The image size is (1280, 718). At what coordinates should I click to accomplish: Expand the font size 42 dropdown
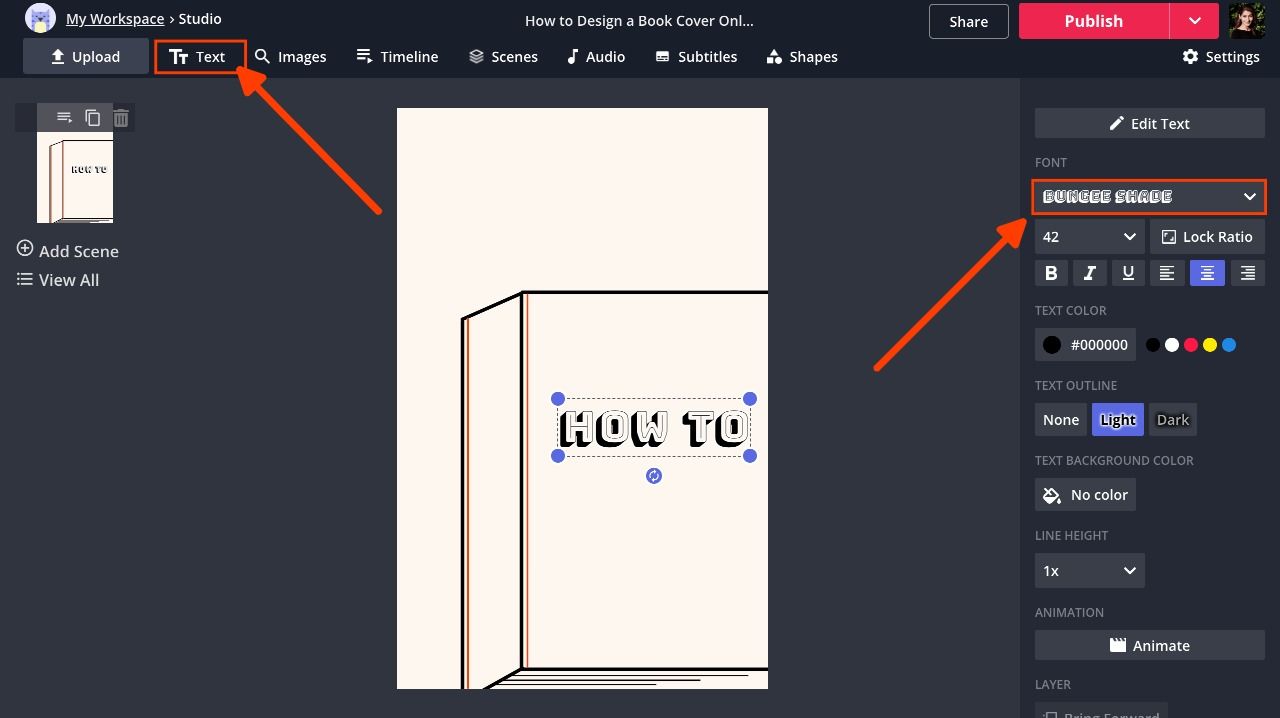(1089, 237)
